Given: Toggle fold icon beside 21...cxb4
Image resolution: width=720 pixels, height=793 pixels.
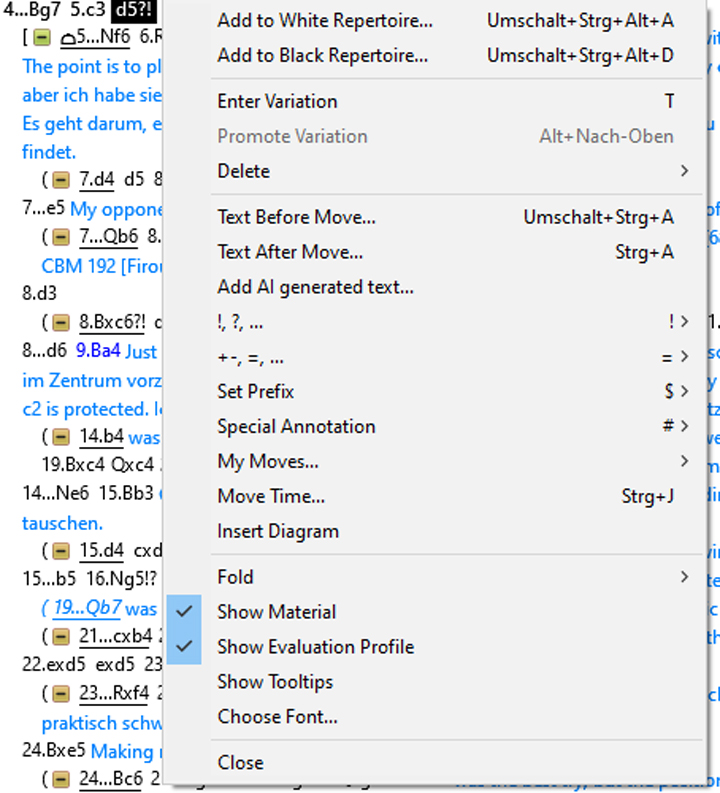Looking at the screenshot, I should pos(61,636).
